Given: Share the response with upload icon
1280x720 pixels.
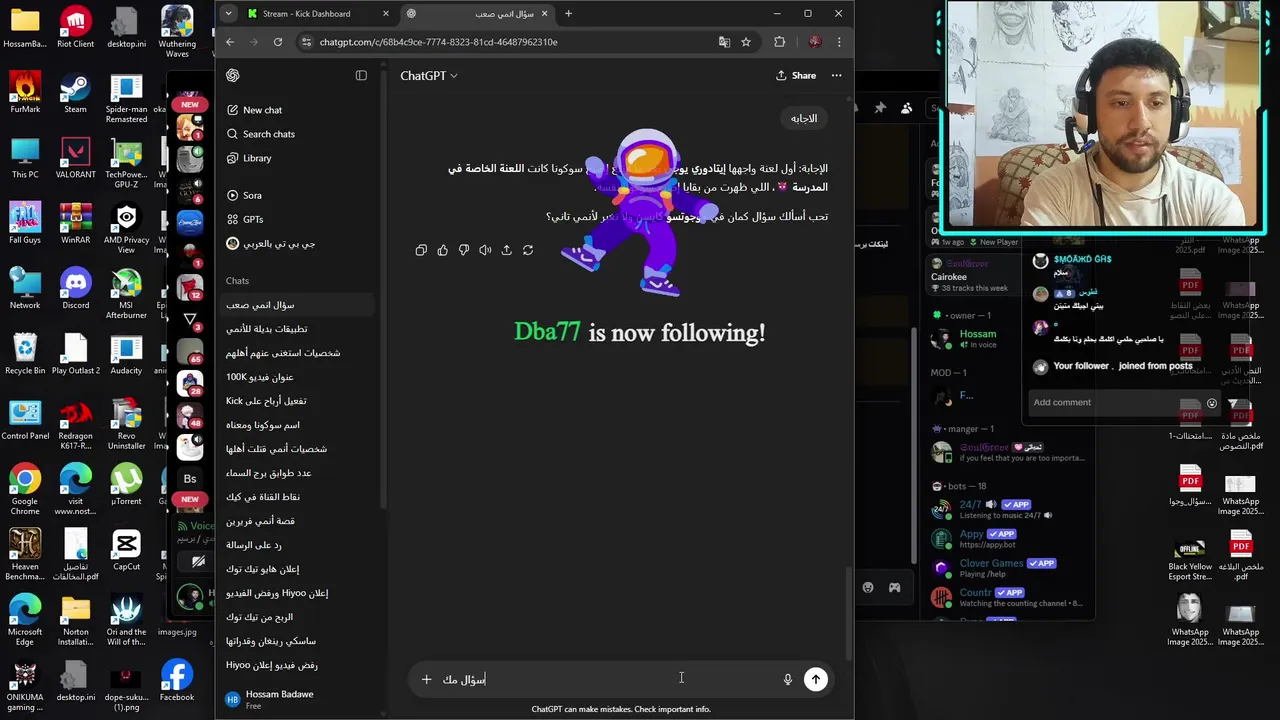Looking at the screenshot, I should [506, 250].
